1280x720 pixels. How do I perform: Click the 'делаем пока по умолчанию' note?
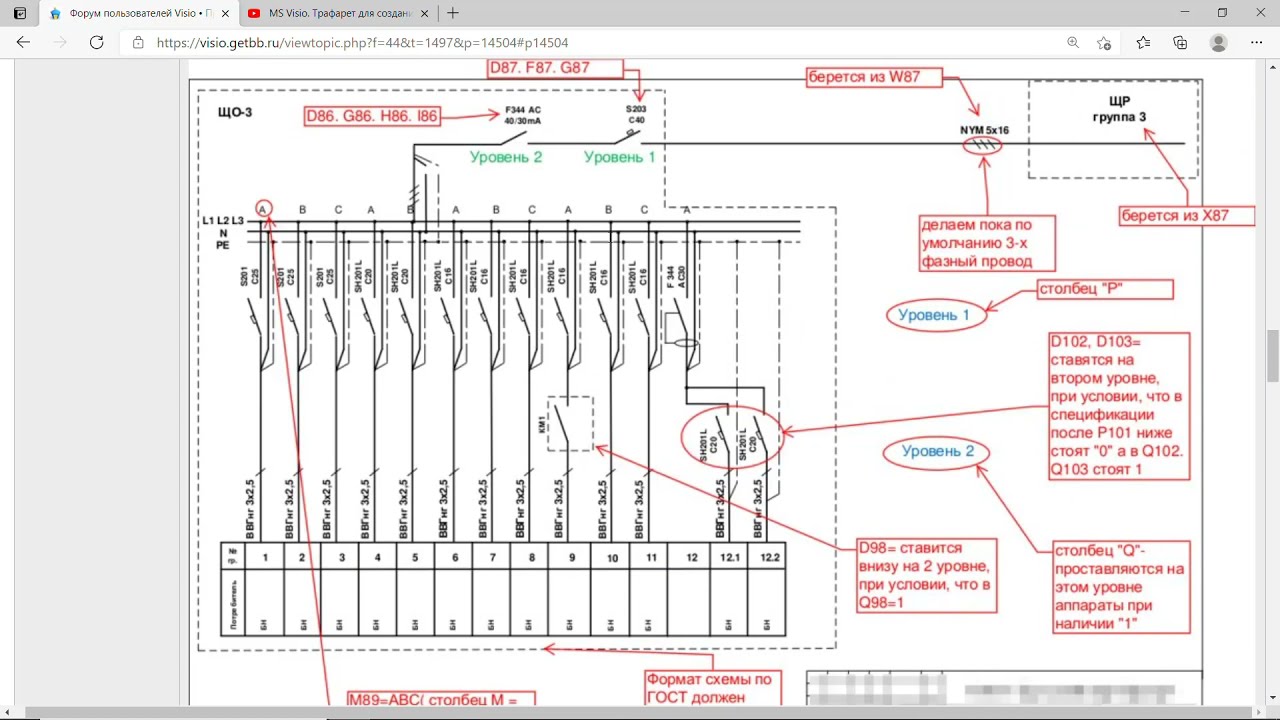click(x=985, y=244)
